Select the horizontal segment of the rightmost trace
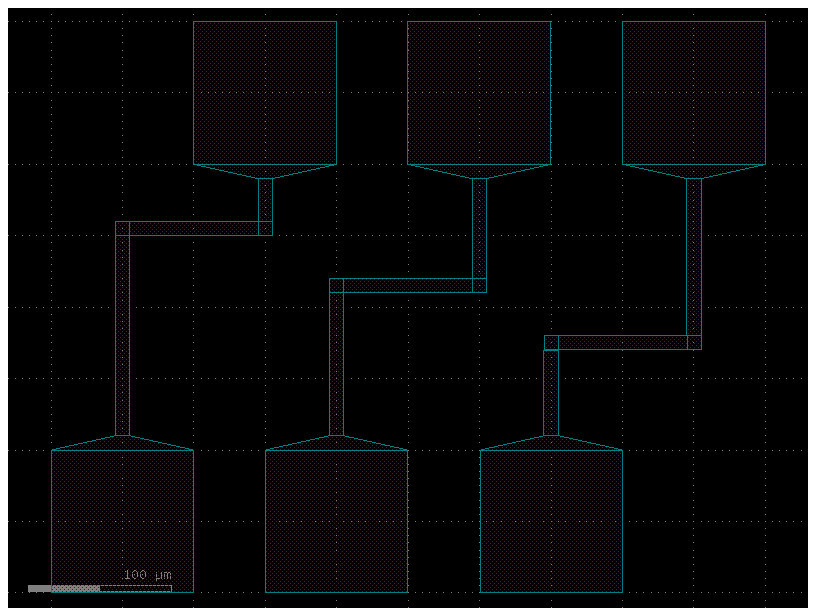 (620, 342)
